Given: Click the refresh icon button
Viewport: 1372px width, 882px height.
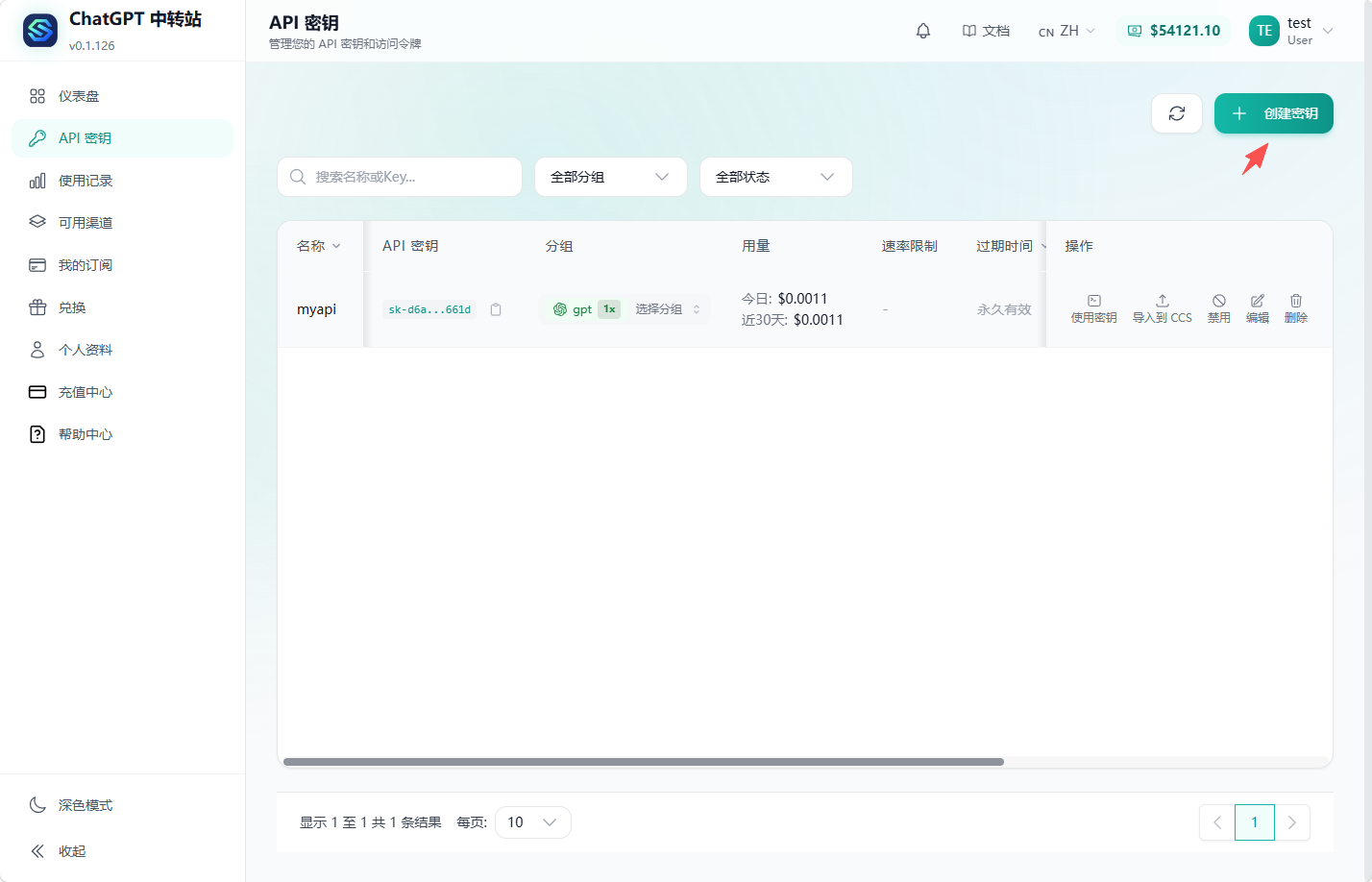Looking at the screenshot, I should click(x=1177, y=113).
